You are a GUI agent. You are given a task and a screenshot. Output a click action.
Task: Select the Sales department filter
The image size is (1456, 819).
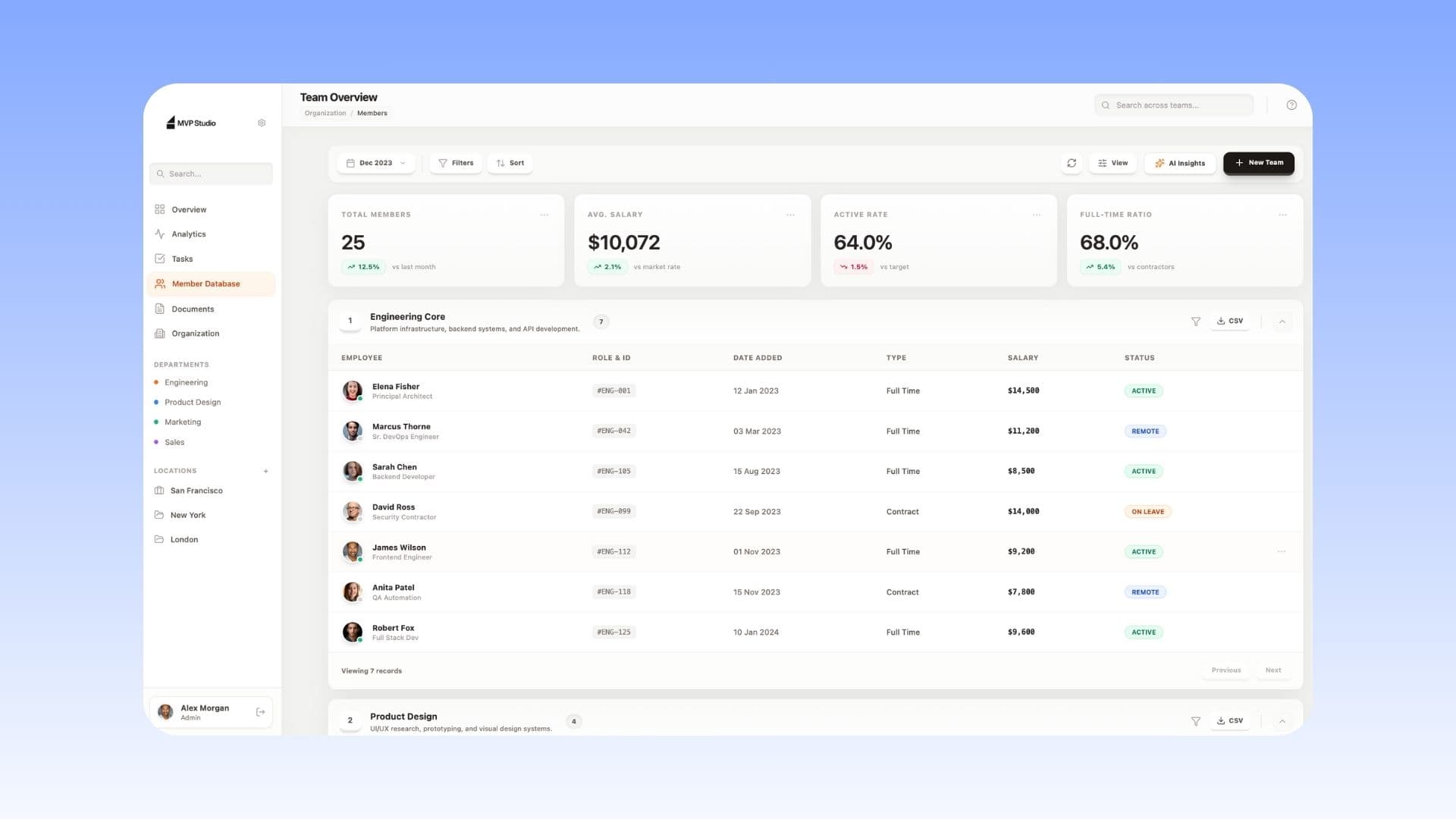coord(174,442)
